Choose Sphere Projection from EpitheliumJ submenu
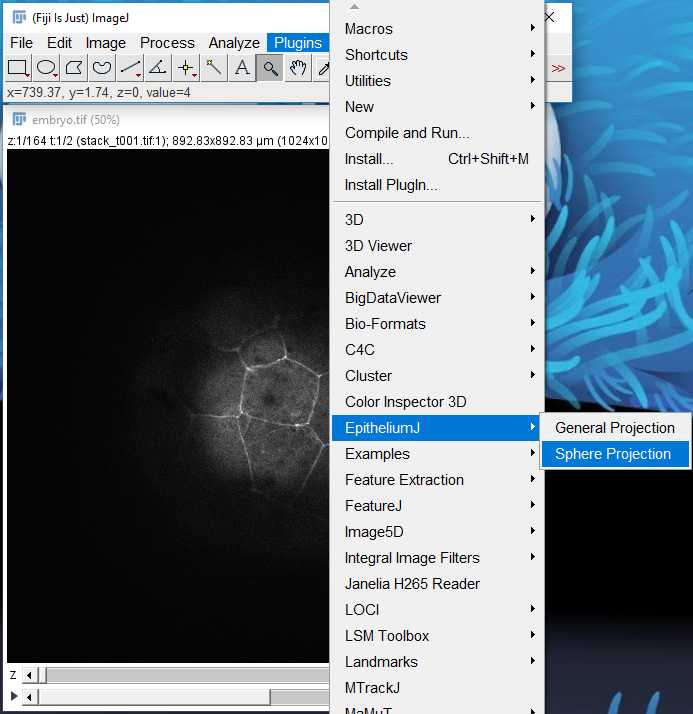This screenshot has width=693, height=714. (613, 454)
